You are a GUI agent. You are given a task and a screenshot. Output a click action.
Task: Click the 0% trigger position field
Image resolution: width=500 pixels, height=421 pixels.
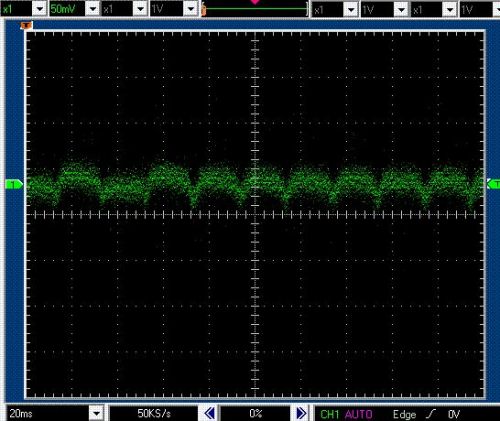(x=256, y=414)
